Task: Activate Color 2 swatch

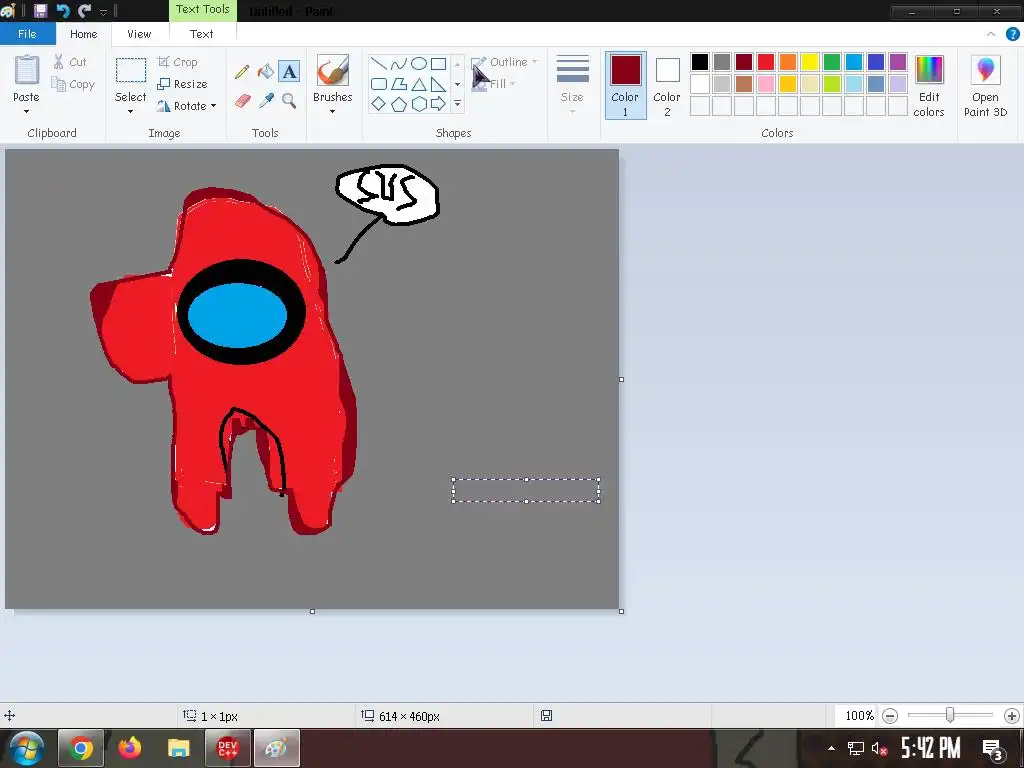Action: click(667, 84)
